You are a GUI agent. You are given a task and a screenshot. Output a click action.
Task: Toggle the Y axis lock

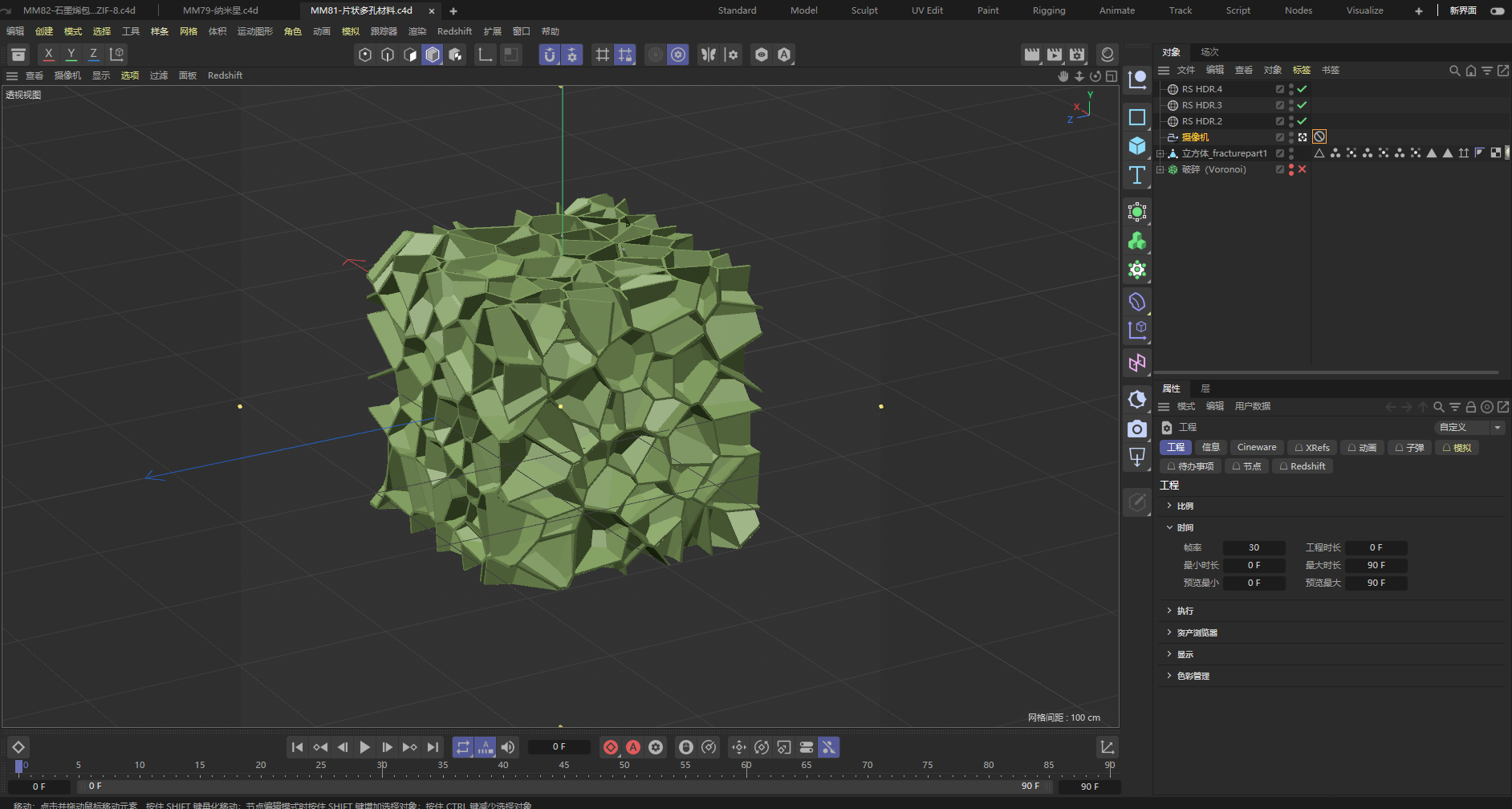71,54
